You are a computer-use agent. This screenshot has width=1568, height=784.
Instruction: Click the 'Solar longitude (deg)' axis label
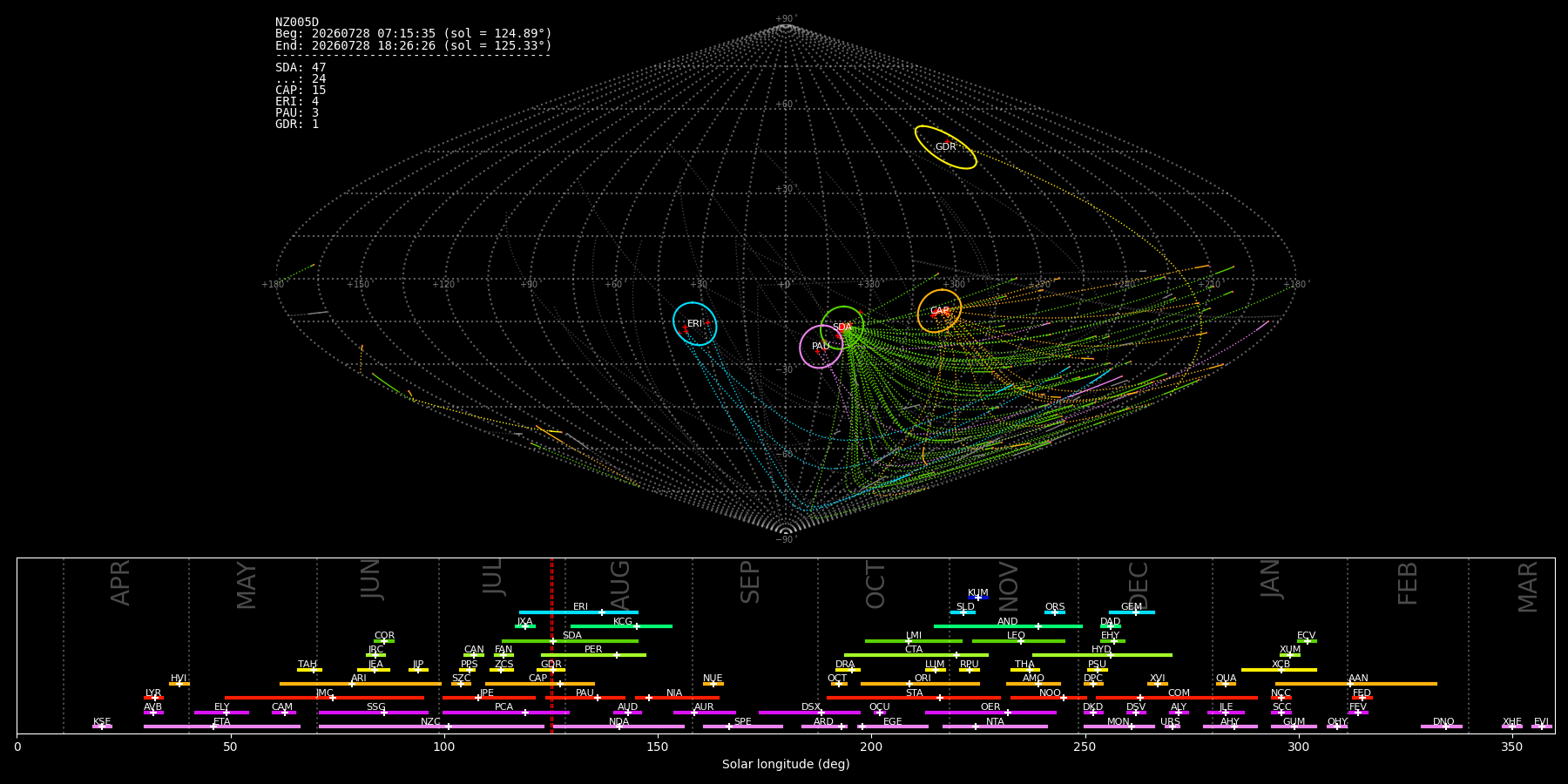click(x=786, y=765)
